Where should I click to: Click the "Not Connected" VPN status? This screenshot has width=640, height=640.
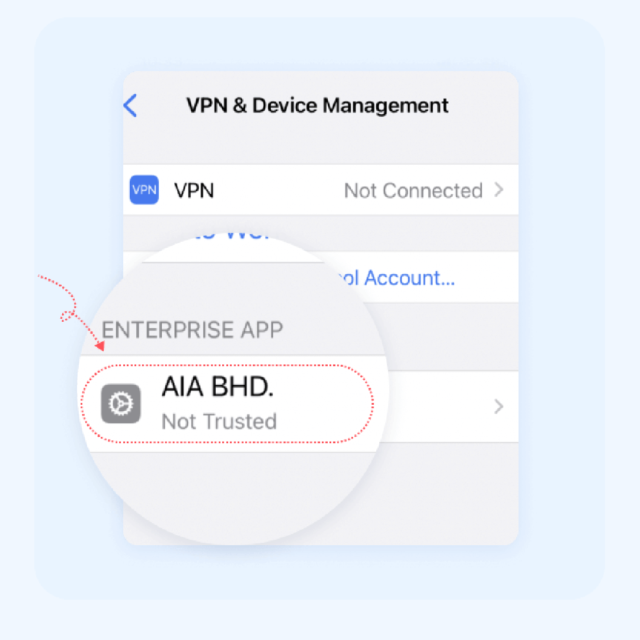[413, 191]
